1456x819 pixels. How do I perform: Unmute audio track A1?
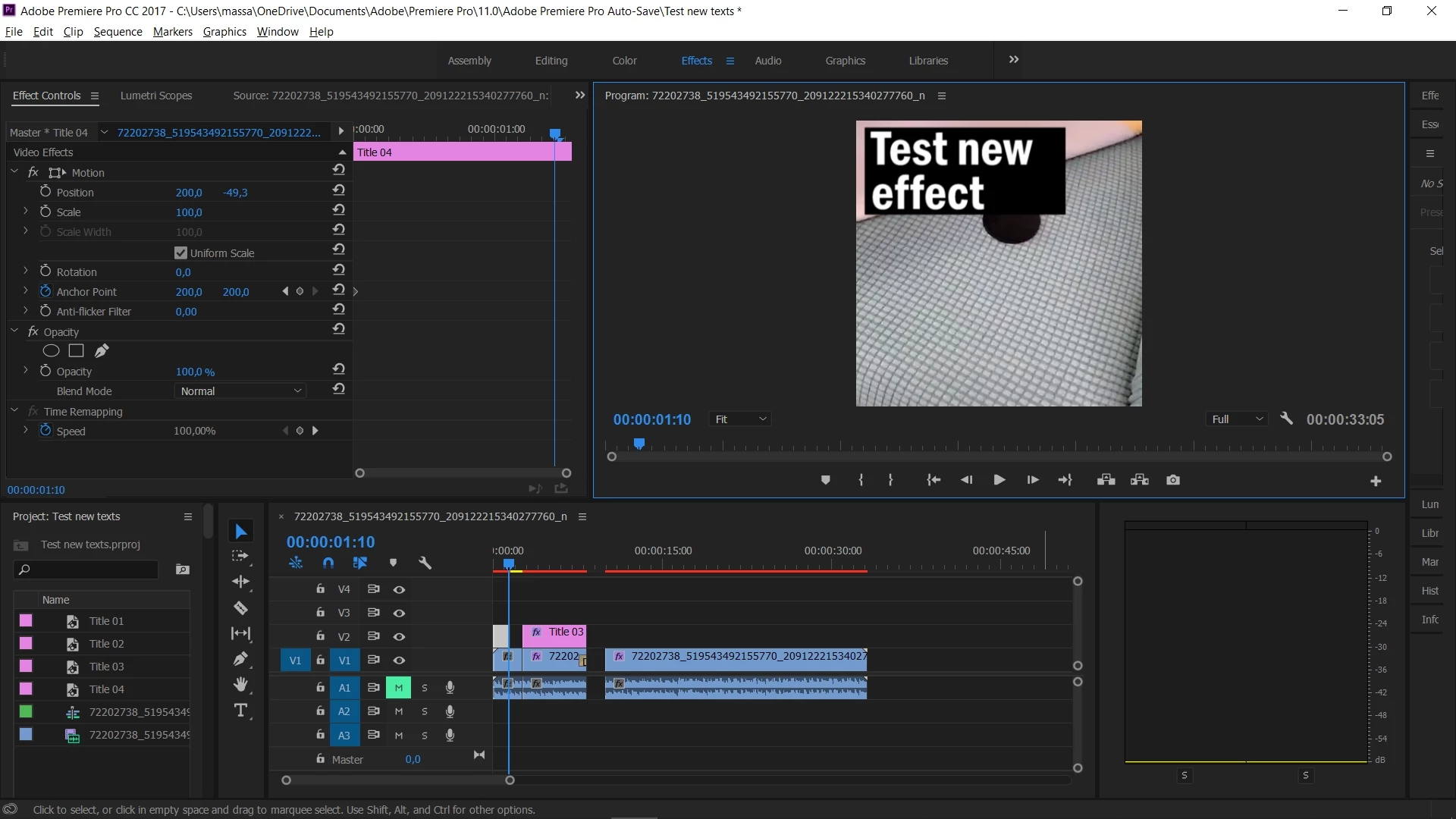tap(398, 688)
